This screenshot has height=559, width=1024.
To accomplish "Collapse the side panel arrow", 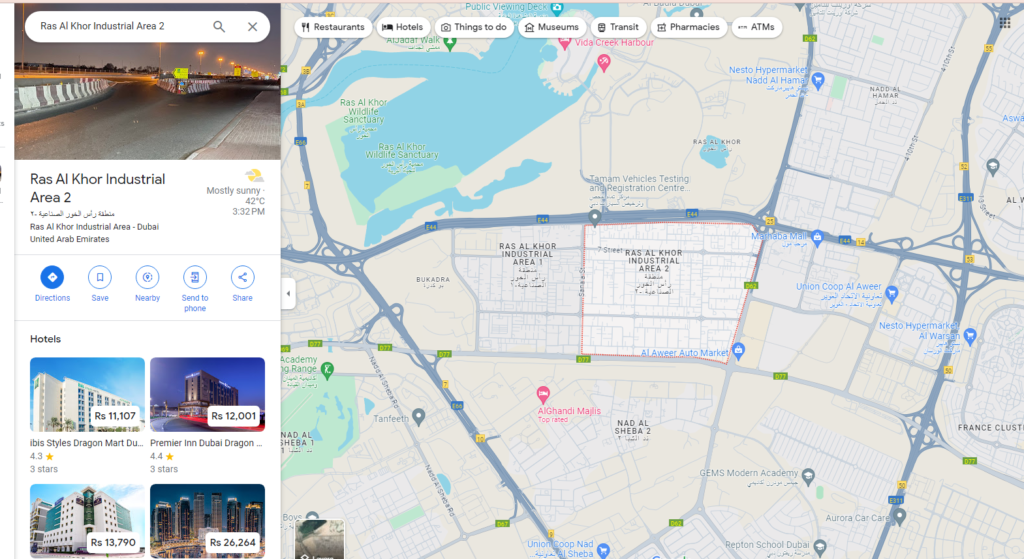I will click(x=289, y=294).
